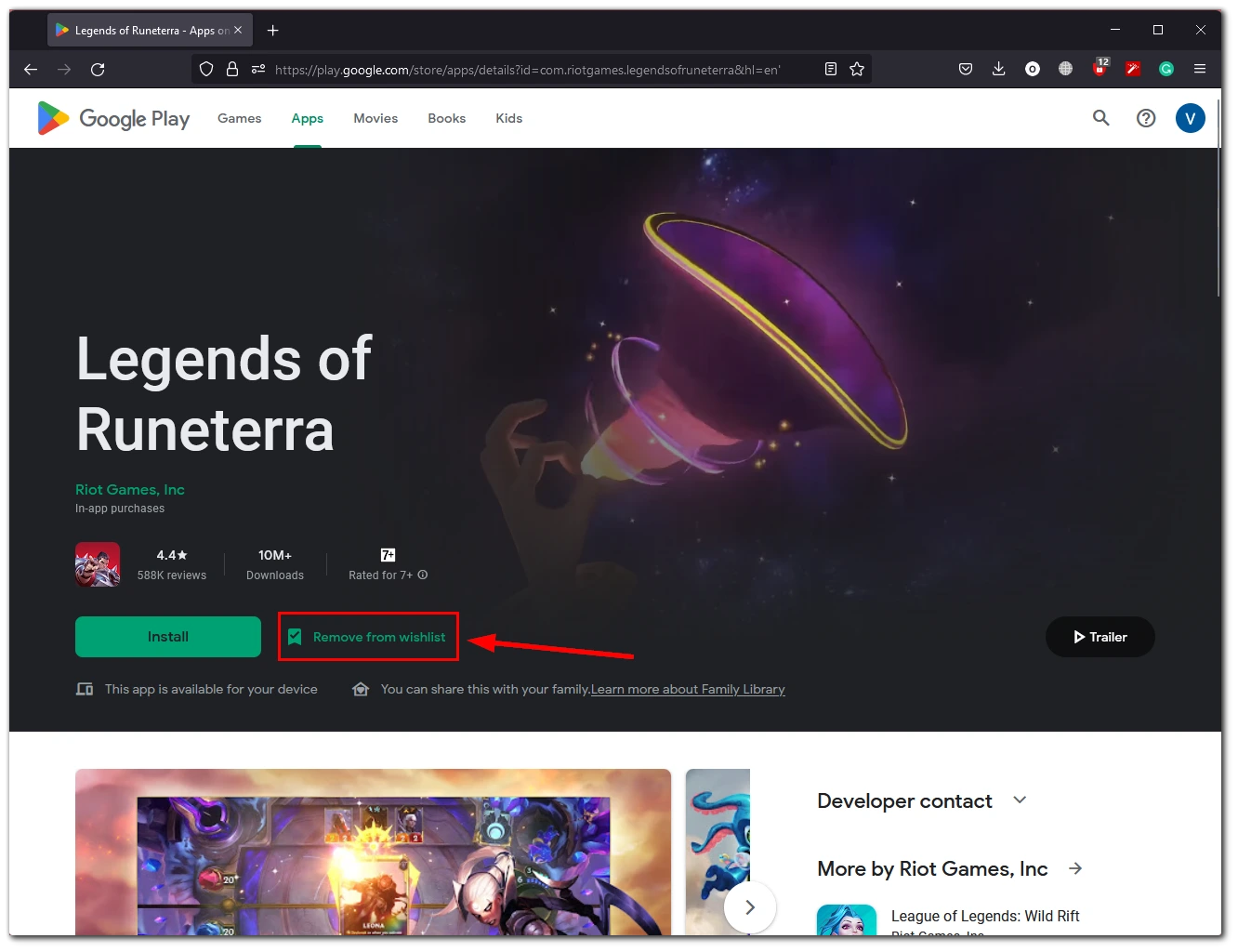Open League of Legends: Wild Rift link
This screenshot has width=1238, height=952.
click(985, 916)
